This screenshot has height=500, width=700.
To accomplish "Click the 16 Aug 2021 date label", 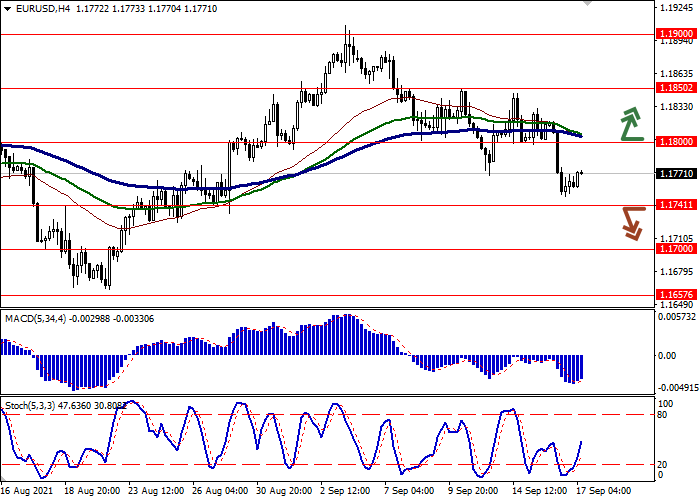I will pos(27,491).
